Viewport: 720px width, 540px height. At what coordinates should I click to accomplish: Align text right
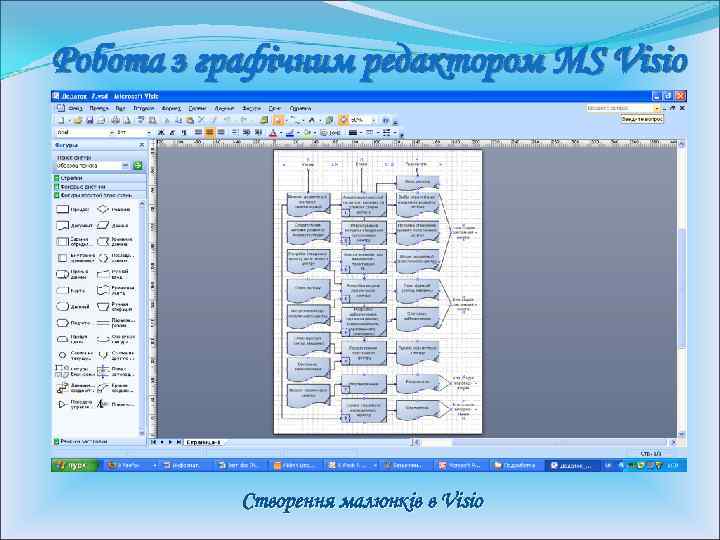[221, 133]
